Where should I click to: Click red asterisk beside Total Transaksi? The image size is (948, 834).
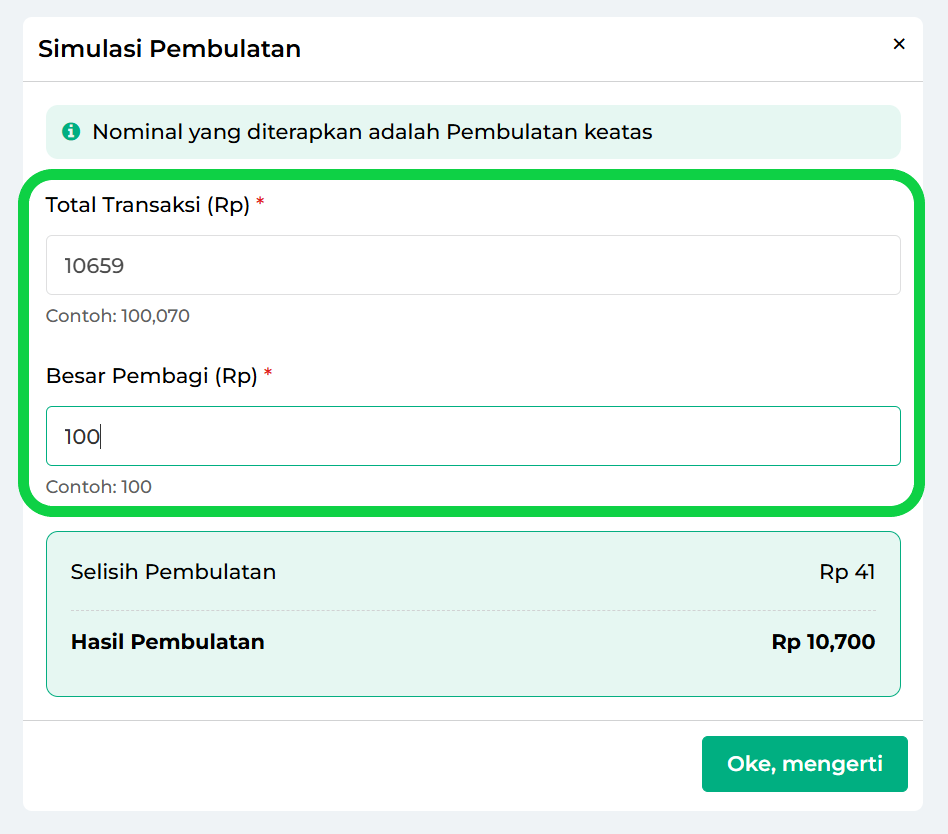click(x=261, y=203)
